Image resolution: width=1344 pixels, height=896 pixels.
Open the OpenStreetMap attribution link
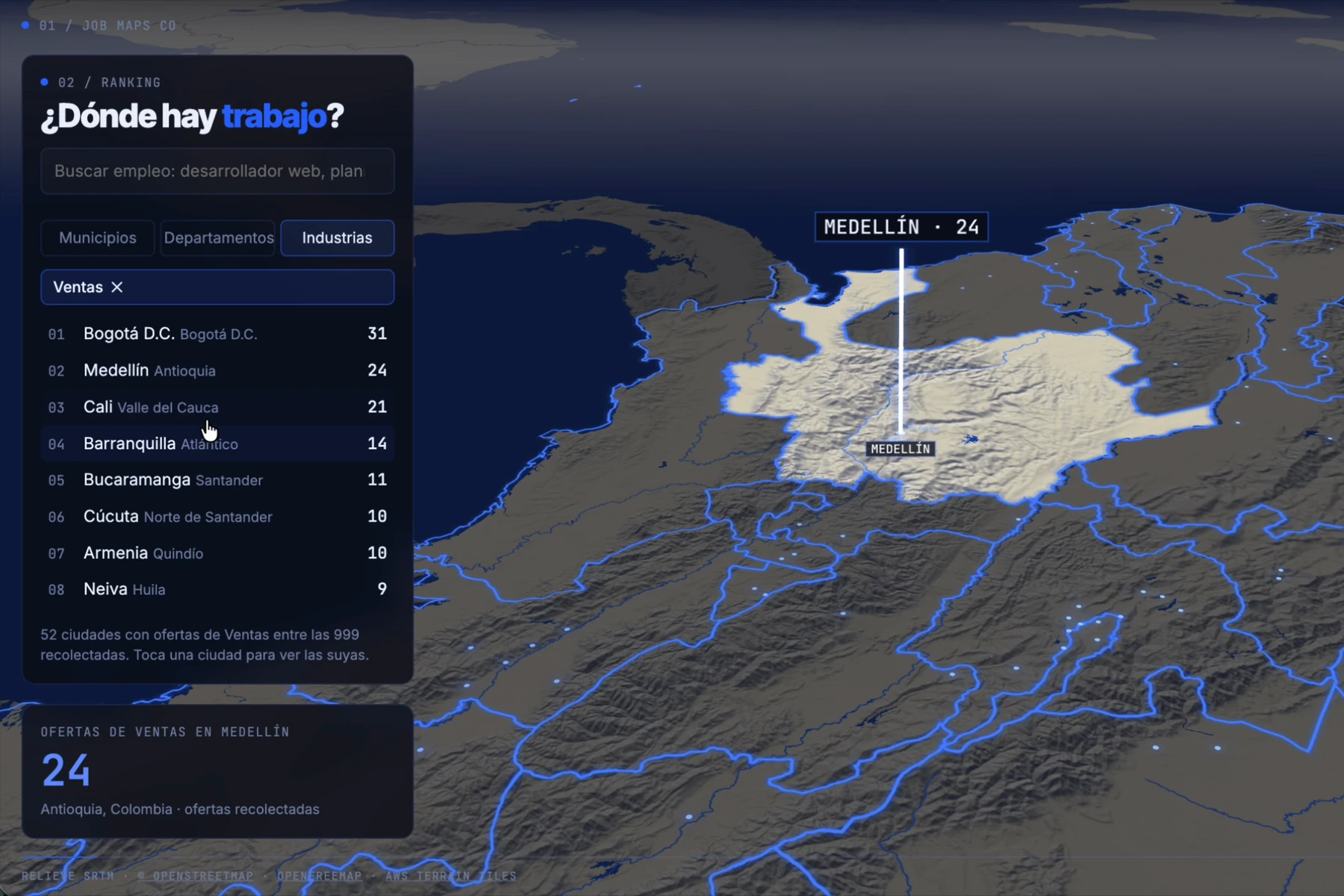[x=196, y=876]
